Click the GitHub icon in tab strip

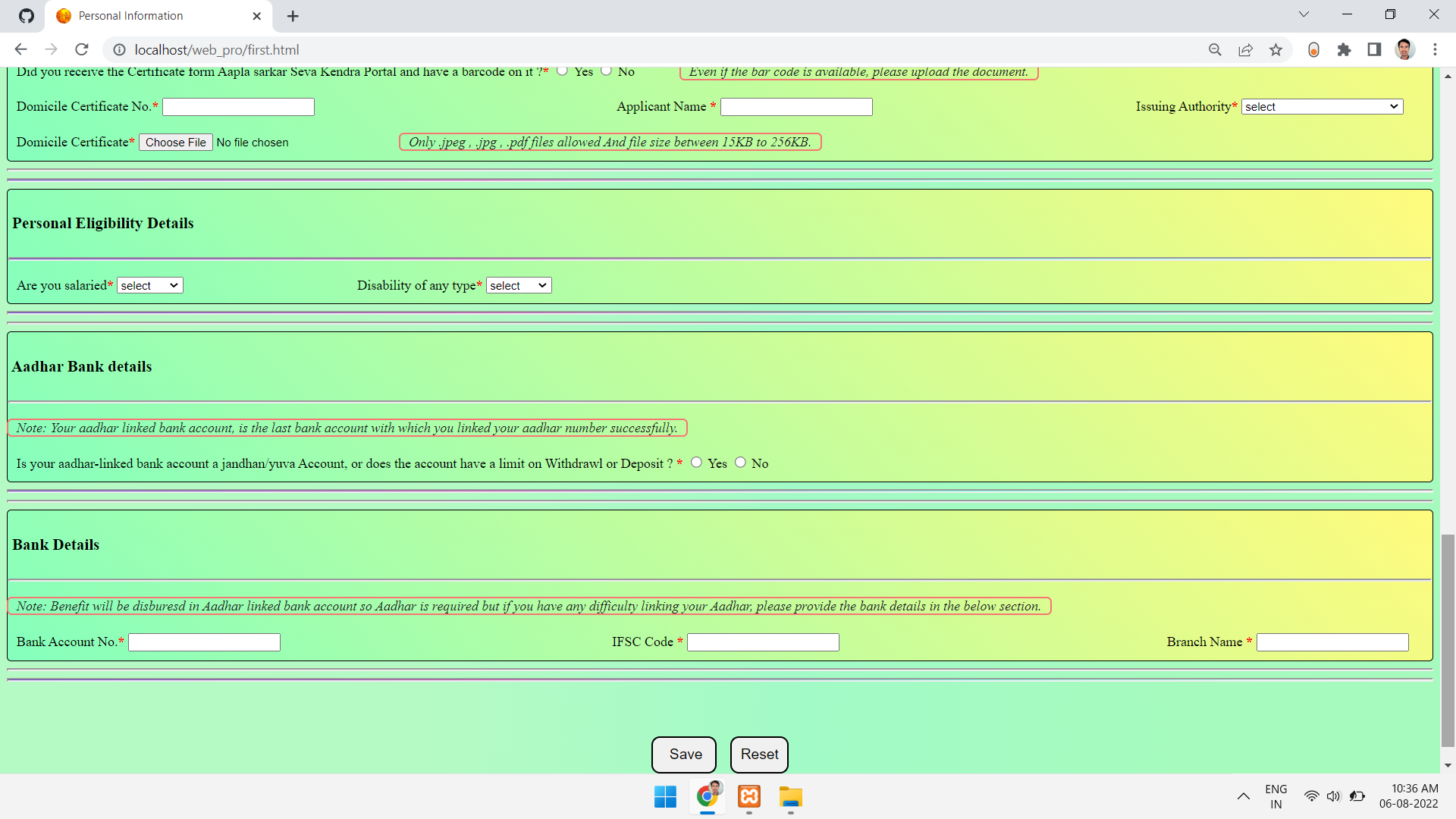27,16
